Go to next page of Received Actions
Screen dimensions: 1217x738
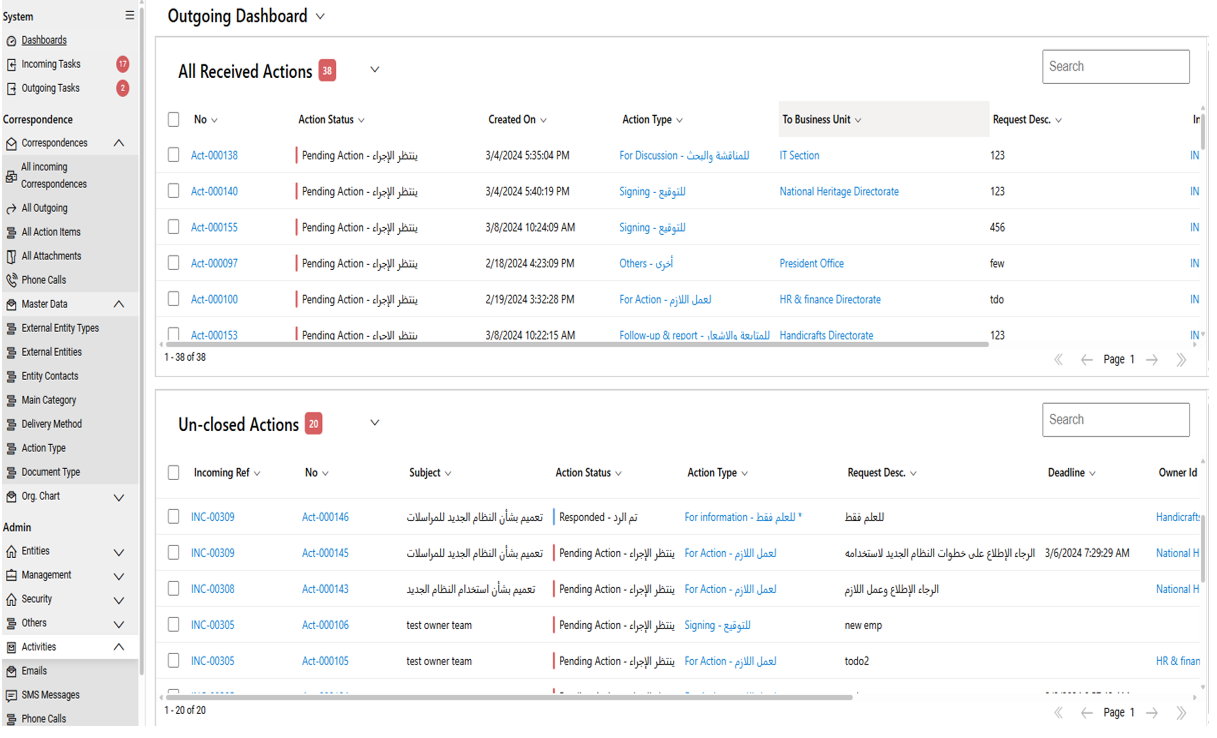(x=1153, y=358)
